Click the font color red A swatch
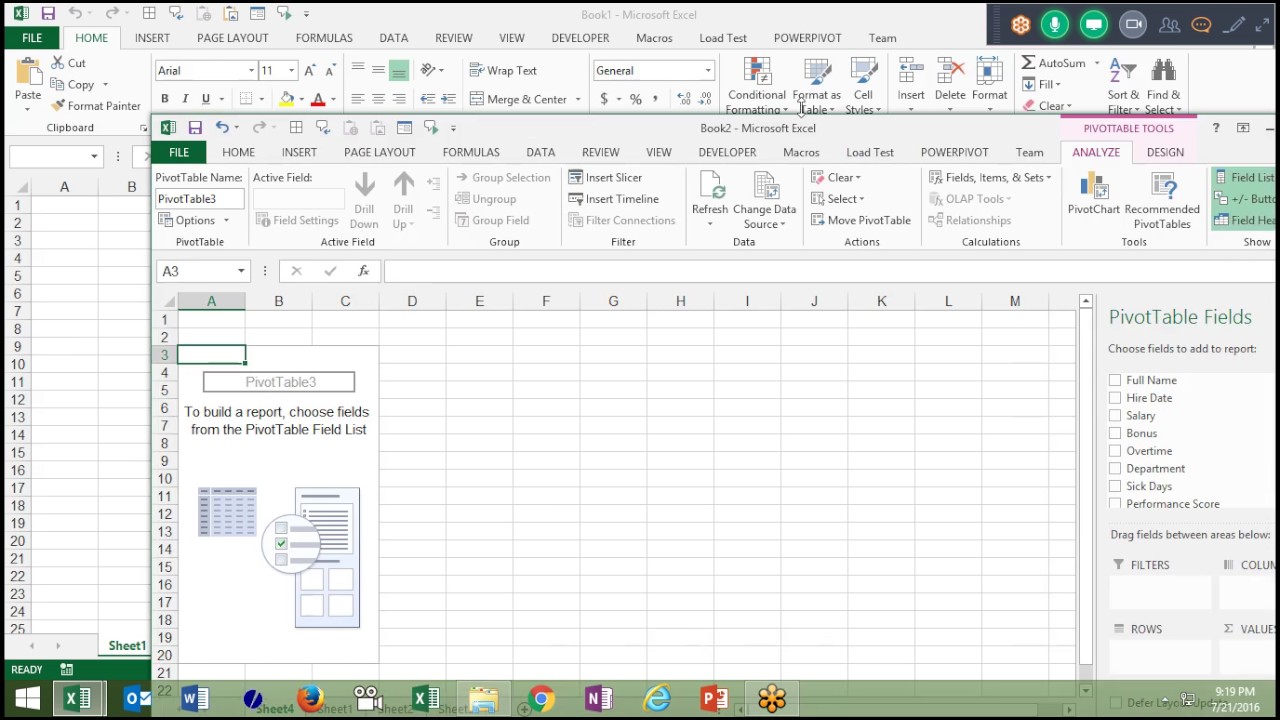 pos(318,99)
